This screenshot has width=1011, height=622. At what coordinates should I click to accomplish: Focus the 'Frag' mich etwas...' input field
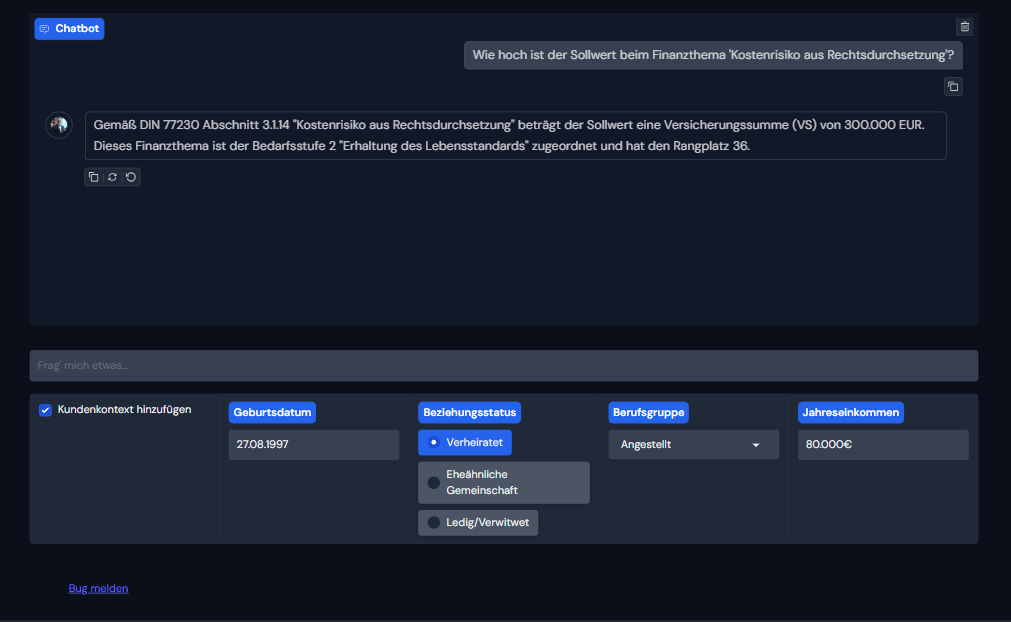[503, 366]
